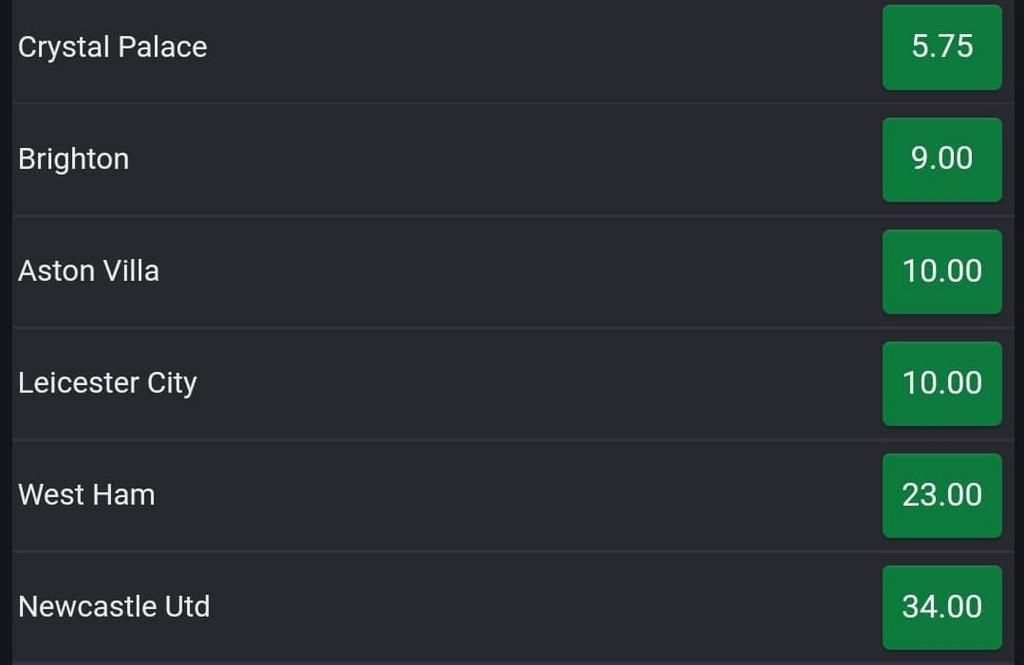Open the West Ham row
This screenshot has height=665, width=1024.
(450, 495)
